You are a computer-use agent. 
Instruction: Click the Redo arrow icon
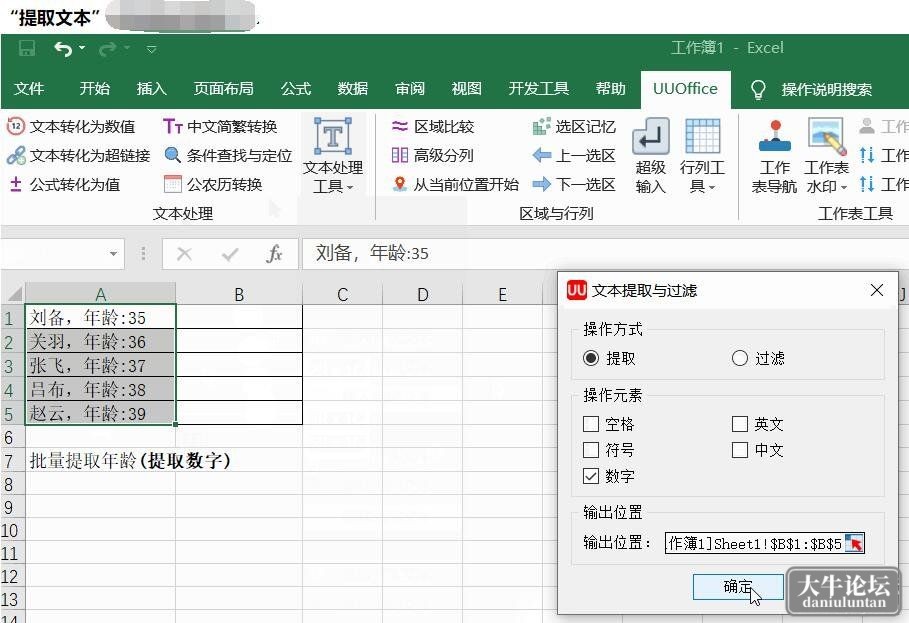(108, 49)
